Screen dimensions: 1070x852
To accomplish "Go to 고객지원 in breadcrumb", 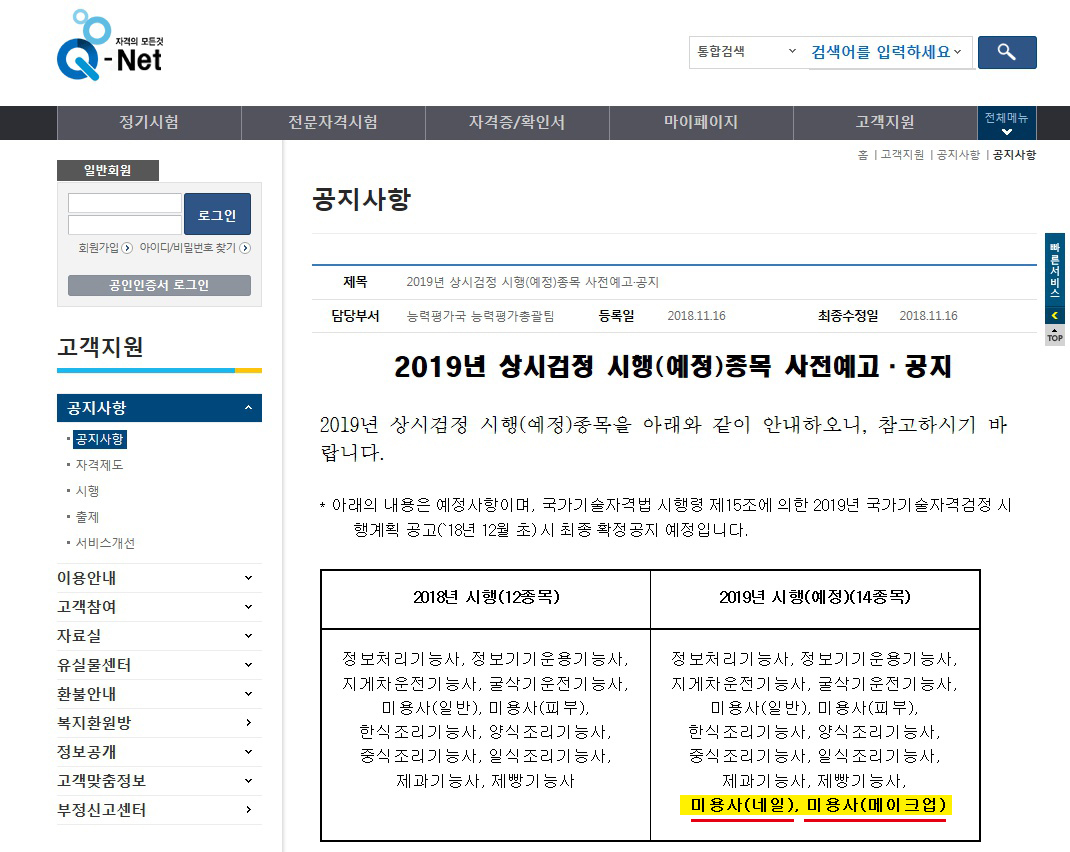I will pos(902,155).
